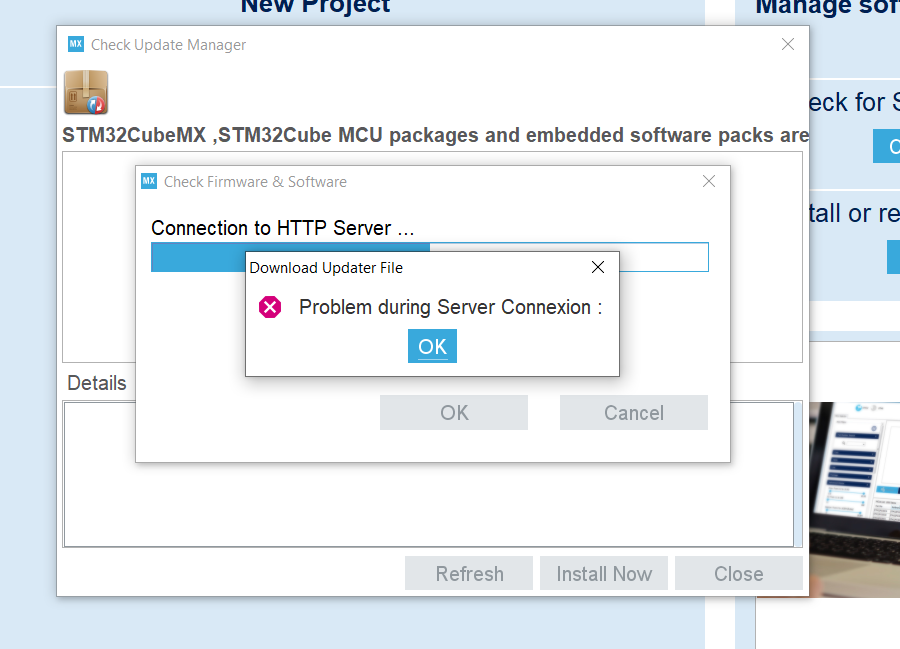Click the blue button under Check for updates
The width and height of the screenshot is (900, 649).
(x=887, y=146)
